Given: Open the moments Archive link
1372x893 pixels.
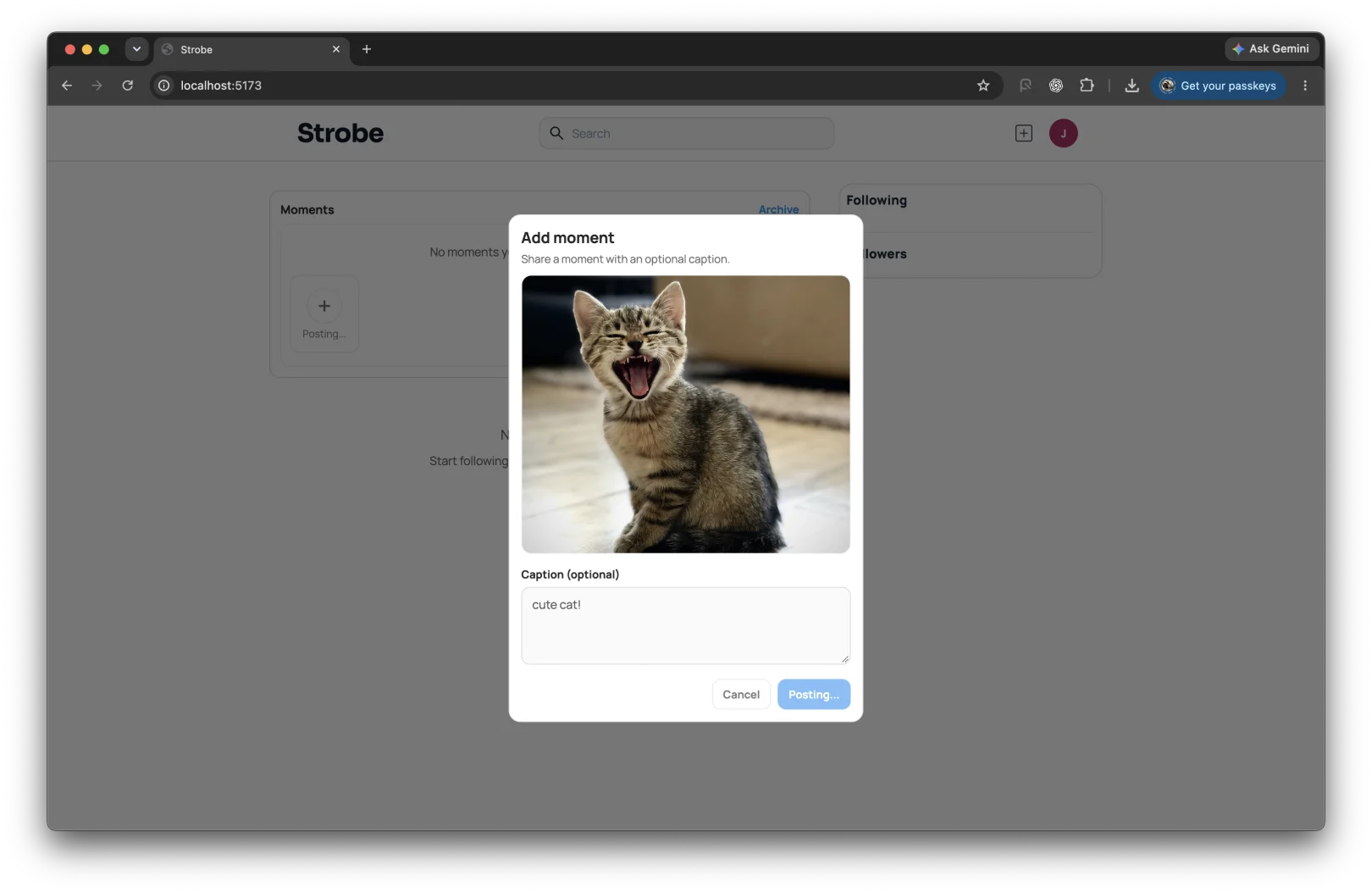Looking at the screenshot, I should 778,209.
